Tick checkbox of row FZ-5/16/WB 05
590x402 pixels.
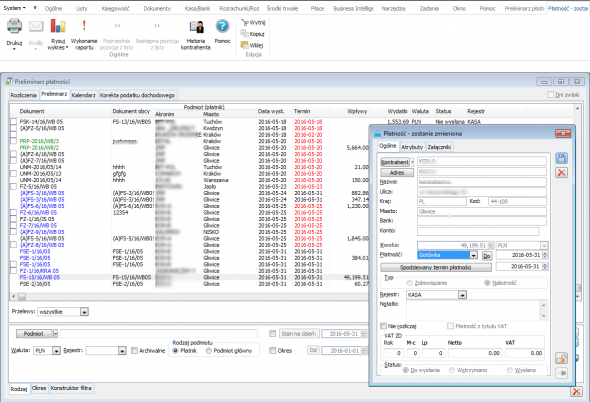pyautogui.click(x=14, y=186)
